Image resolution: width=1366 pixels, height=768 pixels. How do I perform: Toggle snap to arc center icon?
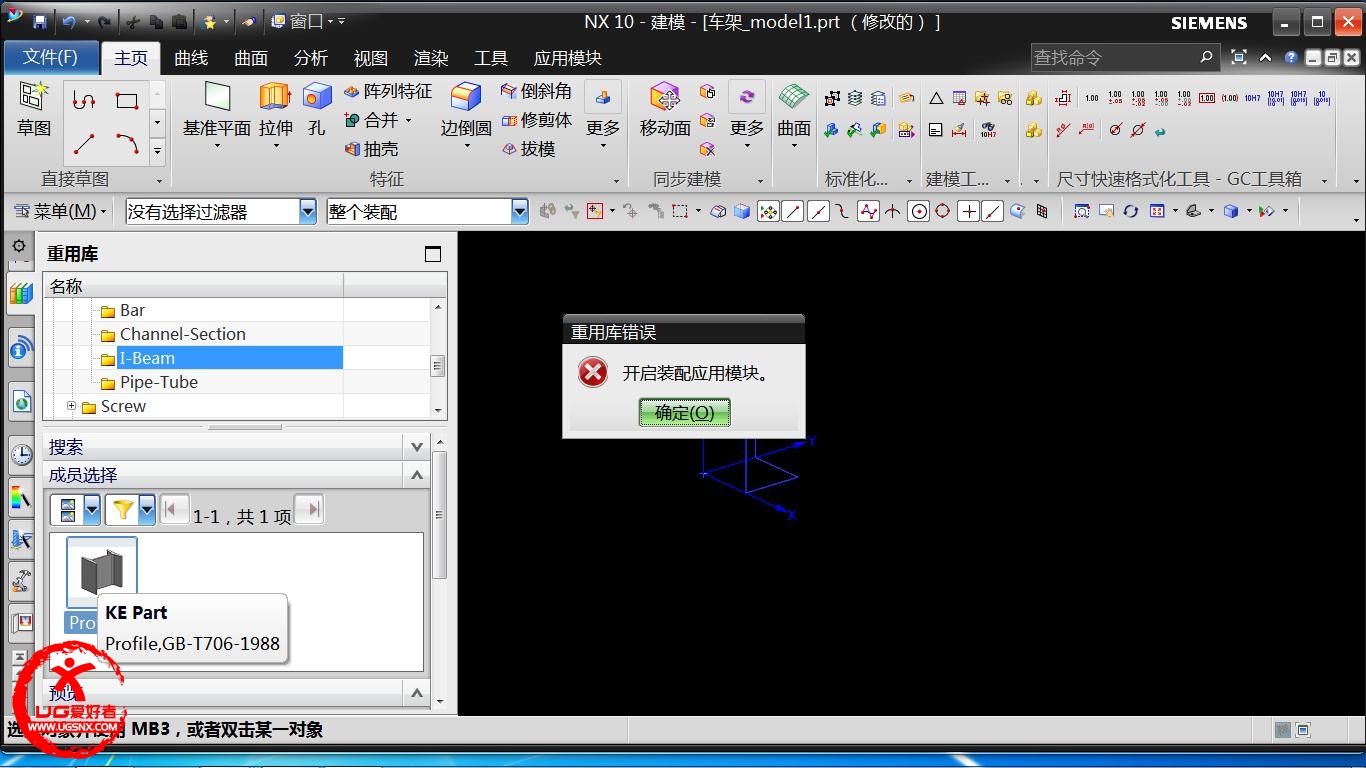click(x=918, y=211)
